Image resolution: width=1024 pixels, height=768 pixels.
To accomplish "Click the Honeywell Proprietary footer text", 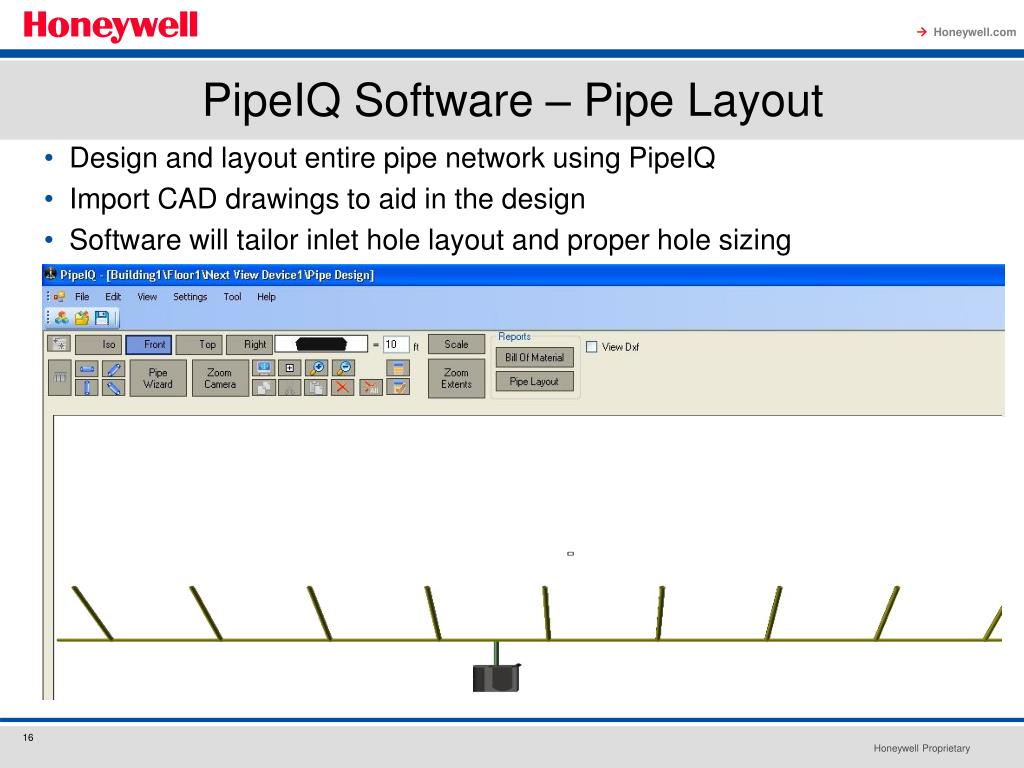I will tap(921, 748).
